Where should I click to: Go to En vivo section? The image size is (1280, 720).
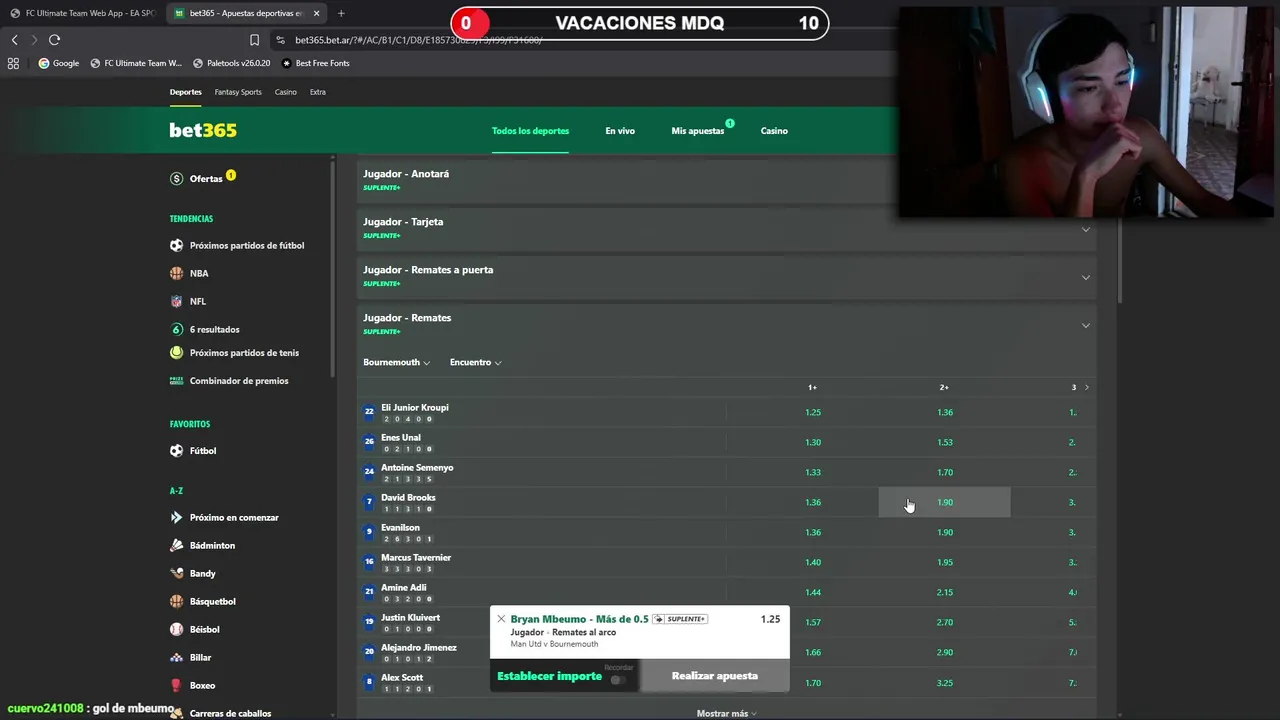click(620, 131)
